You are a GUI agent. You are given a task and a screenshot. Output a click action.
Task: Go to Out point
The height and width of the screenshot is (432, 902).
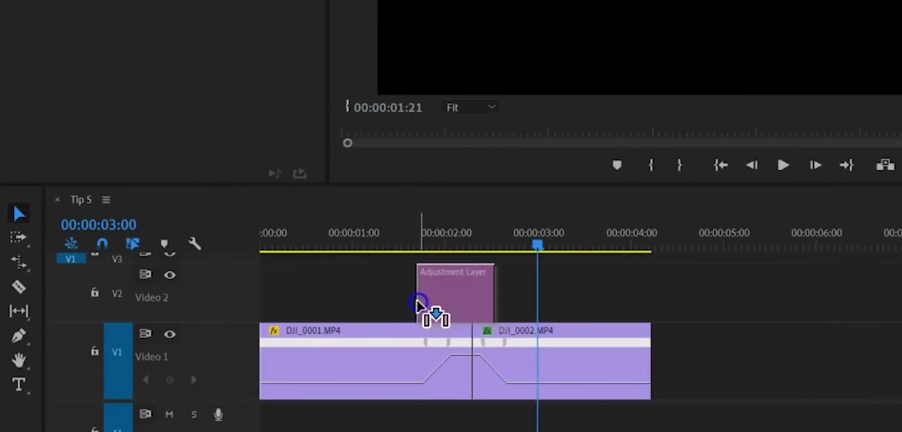[846, 165]
